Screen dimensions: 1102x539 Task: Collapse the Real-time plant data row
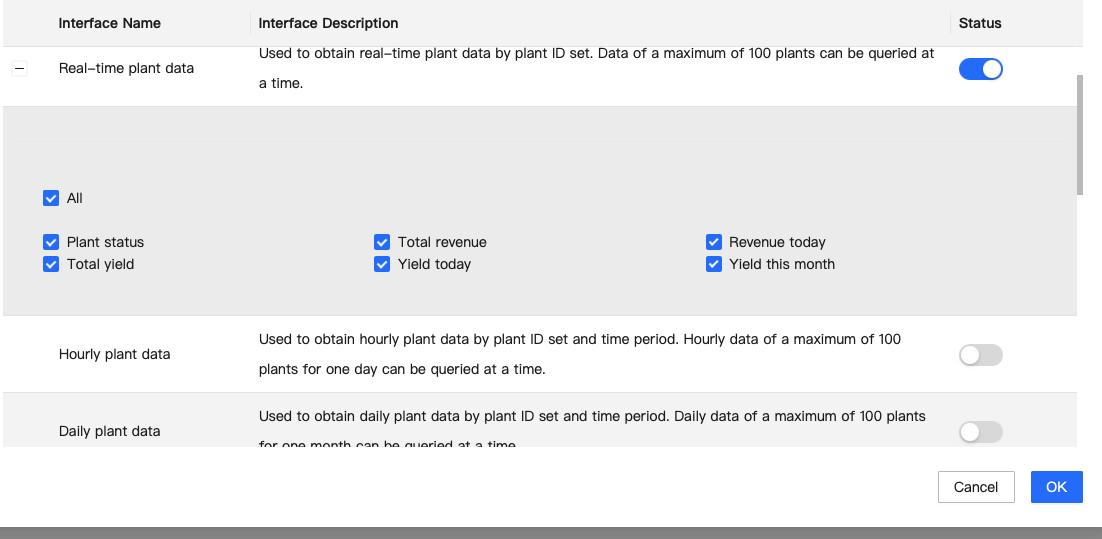click(x=20, y=69)
